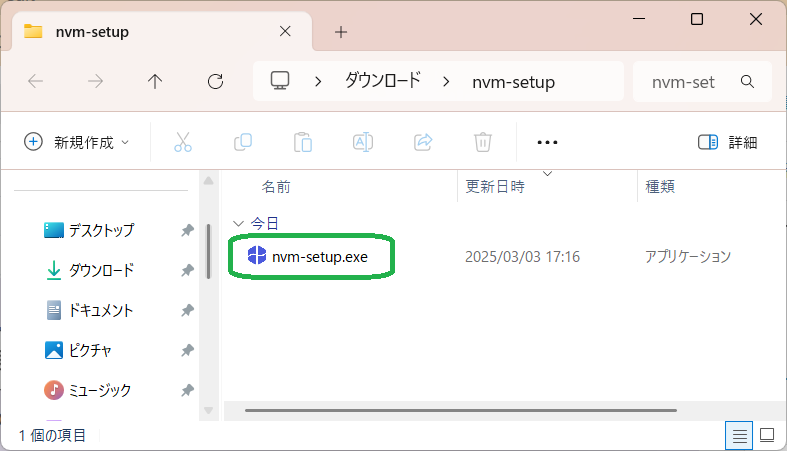The height and width of the screenshot is (451, 787).
Task: Click the Share icon in toolbar
Action: point(422,142)
